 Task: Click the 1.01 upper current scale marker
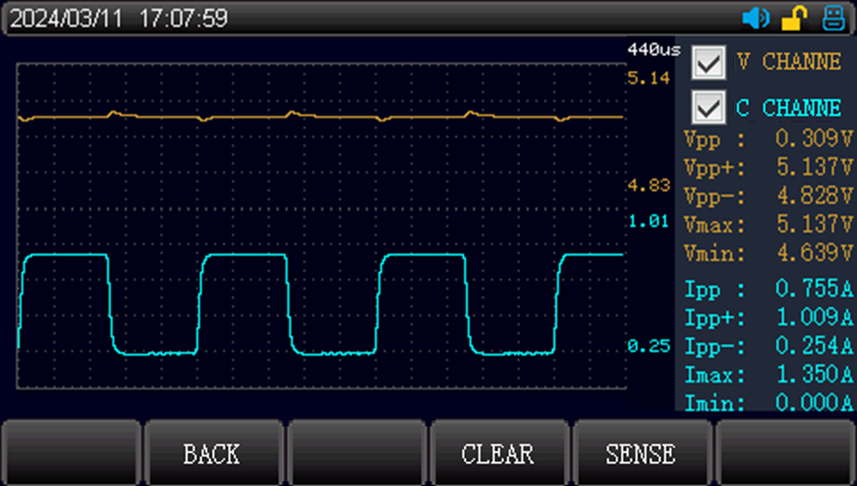[x=648, y=221]
